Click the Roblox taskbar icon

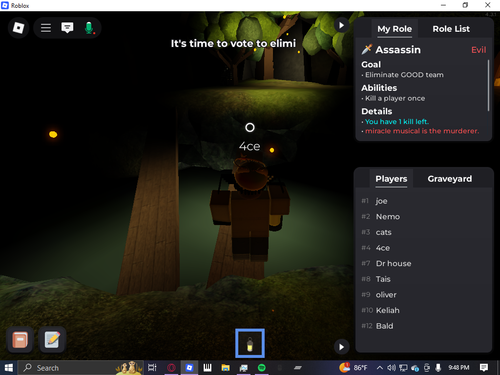[189, 368]
